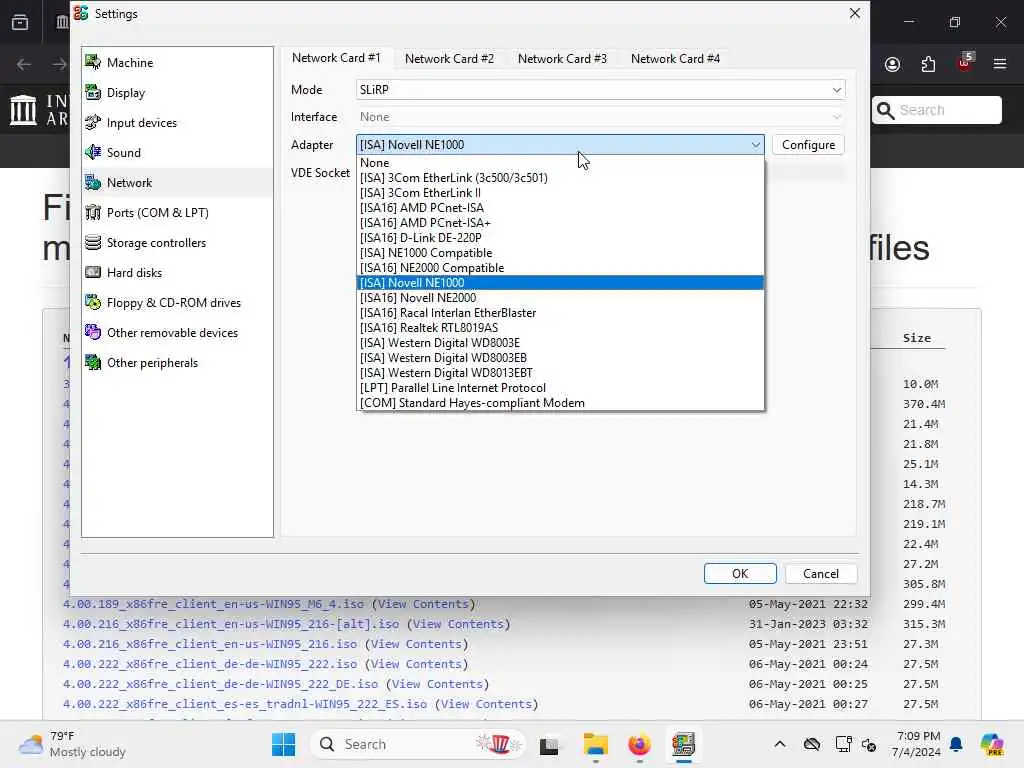
Task: Select [ISA] Western Digital WD8003E
Action: [x=560, y=343]
